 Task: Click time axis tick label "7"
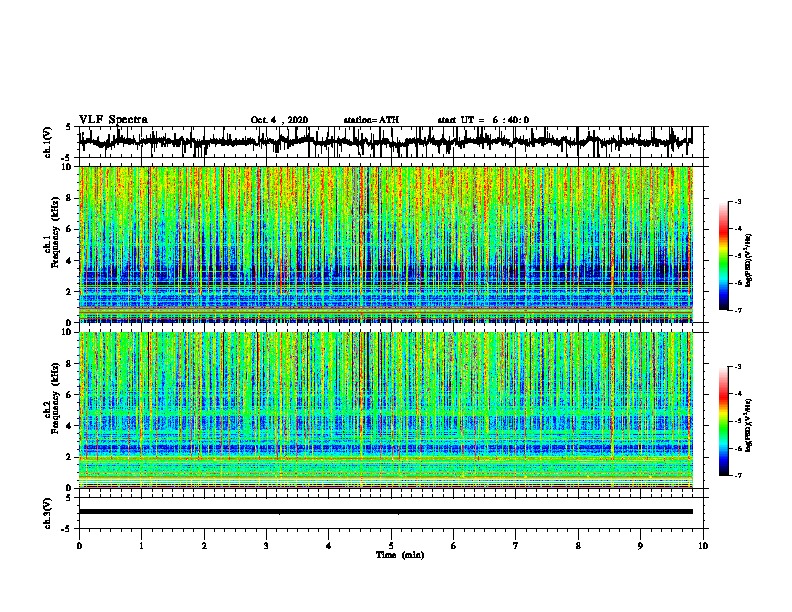tap(516, 546)
